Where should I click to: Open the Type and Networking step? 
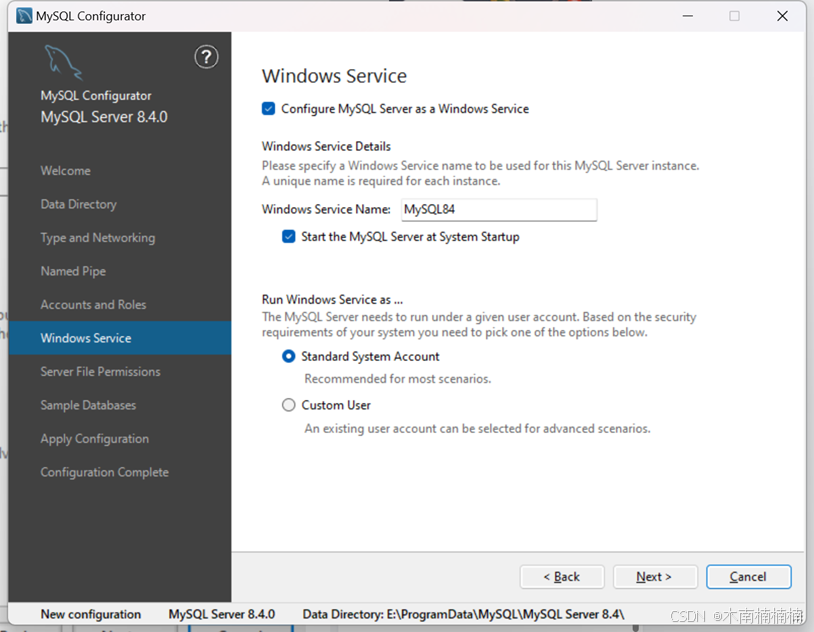point(98,238)
